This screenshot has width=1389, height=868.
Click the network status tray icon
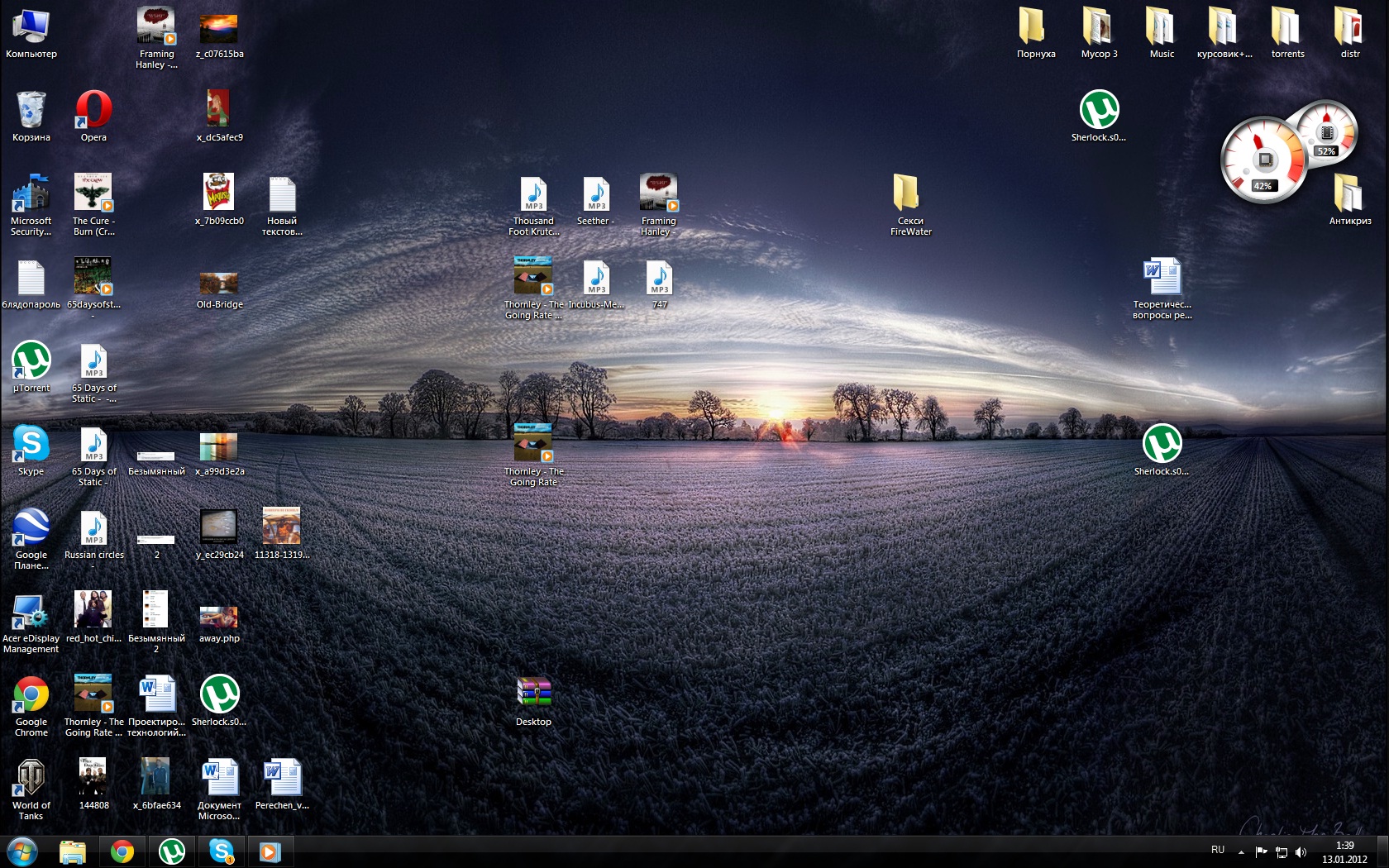[x=1281, y=851]
